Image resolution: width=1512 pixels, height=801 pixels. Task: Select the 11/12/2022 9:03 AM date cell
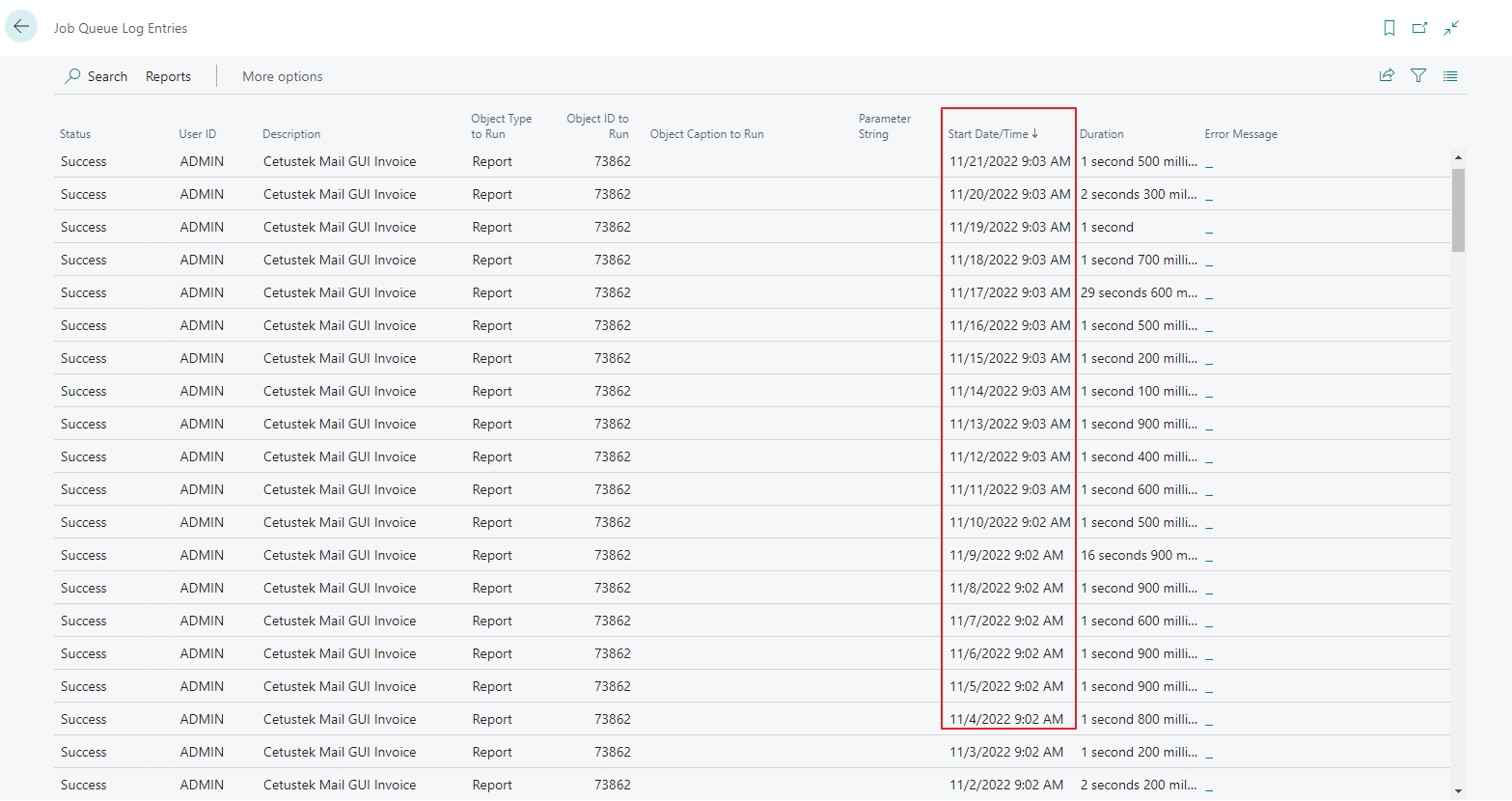tap(1010, 456)
